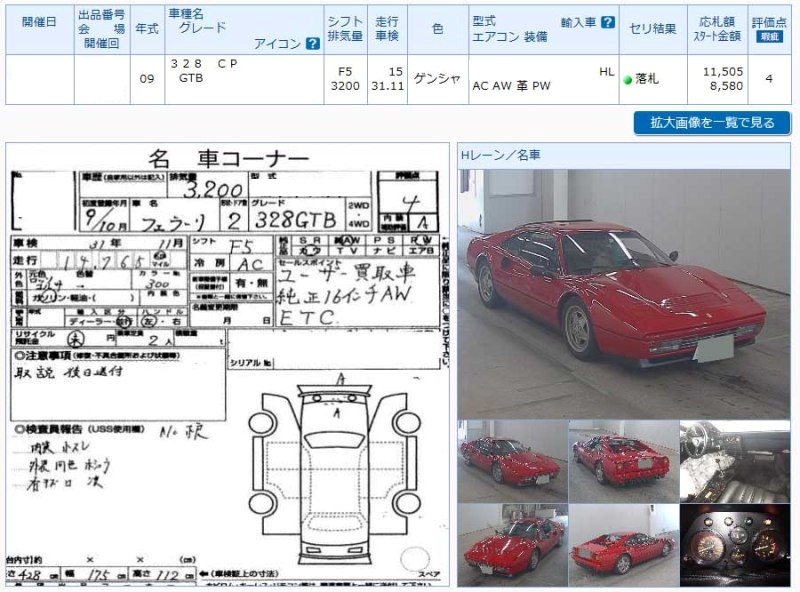Click the GTB grade text
800x592 pixels.
point(191,79)
